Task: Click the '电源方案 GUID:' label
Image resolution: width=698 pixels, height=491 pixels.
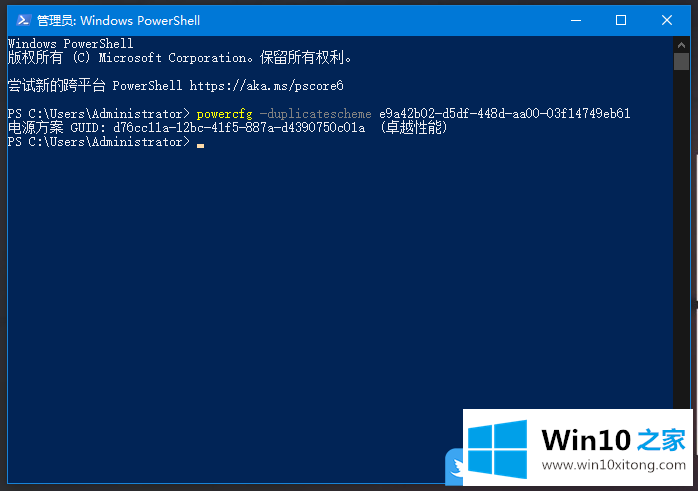Action: 57,128
